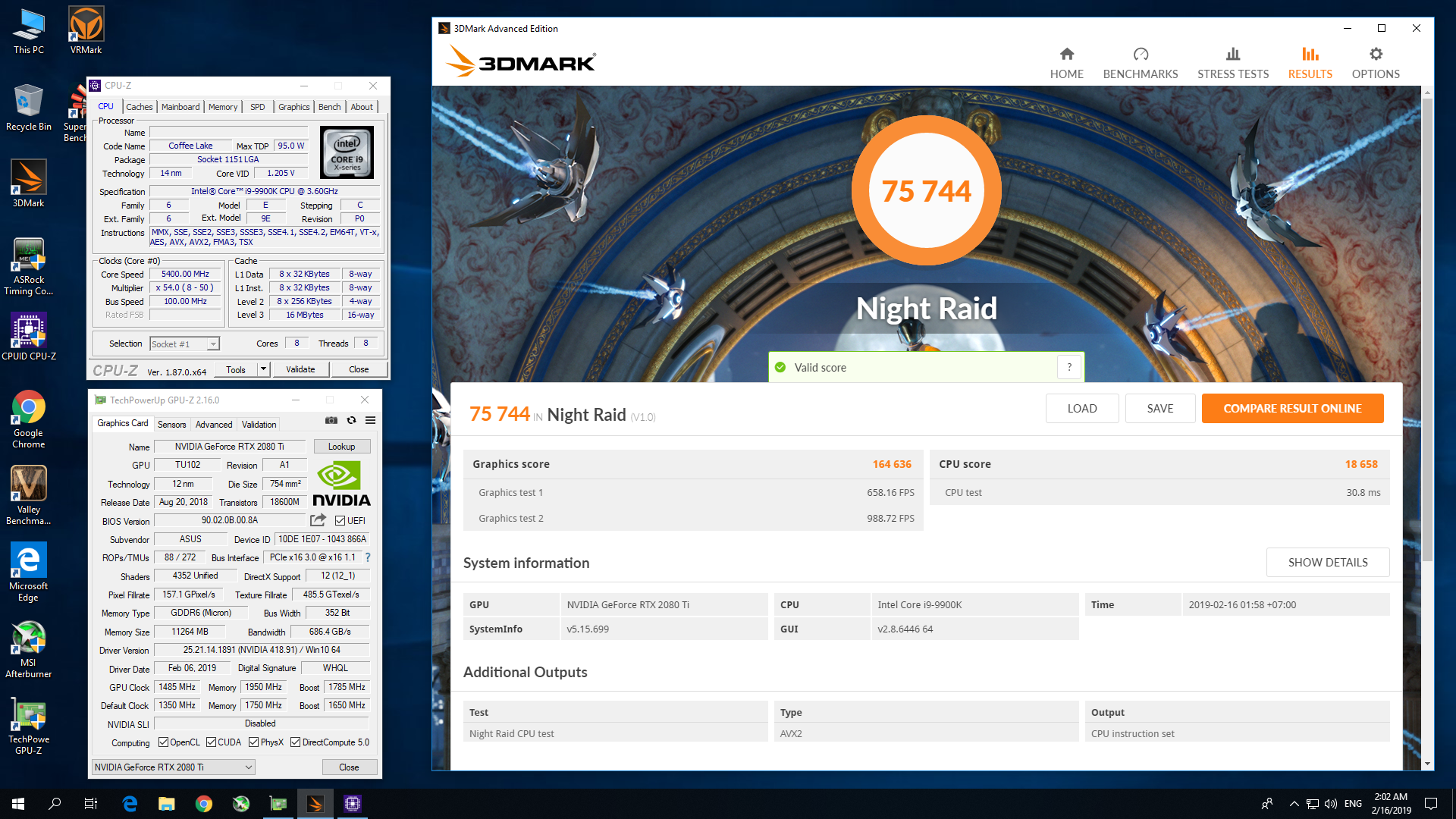The width and height of the screenshot is (1456, 819).
Task: Open This PC desktop icon
Action: click(x=29, y=32)
